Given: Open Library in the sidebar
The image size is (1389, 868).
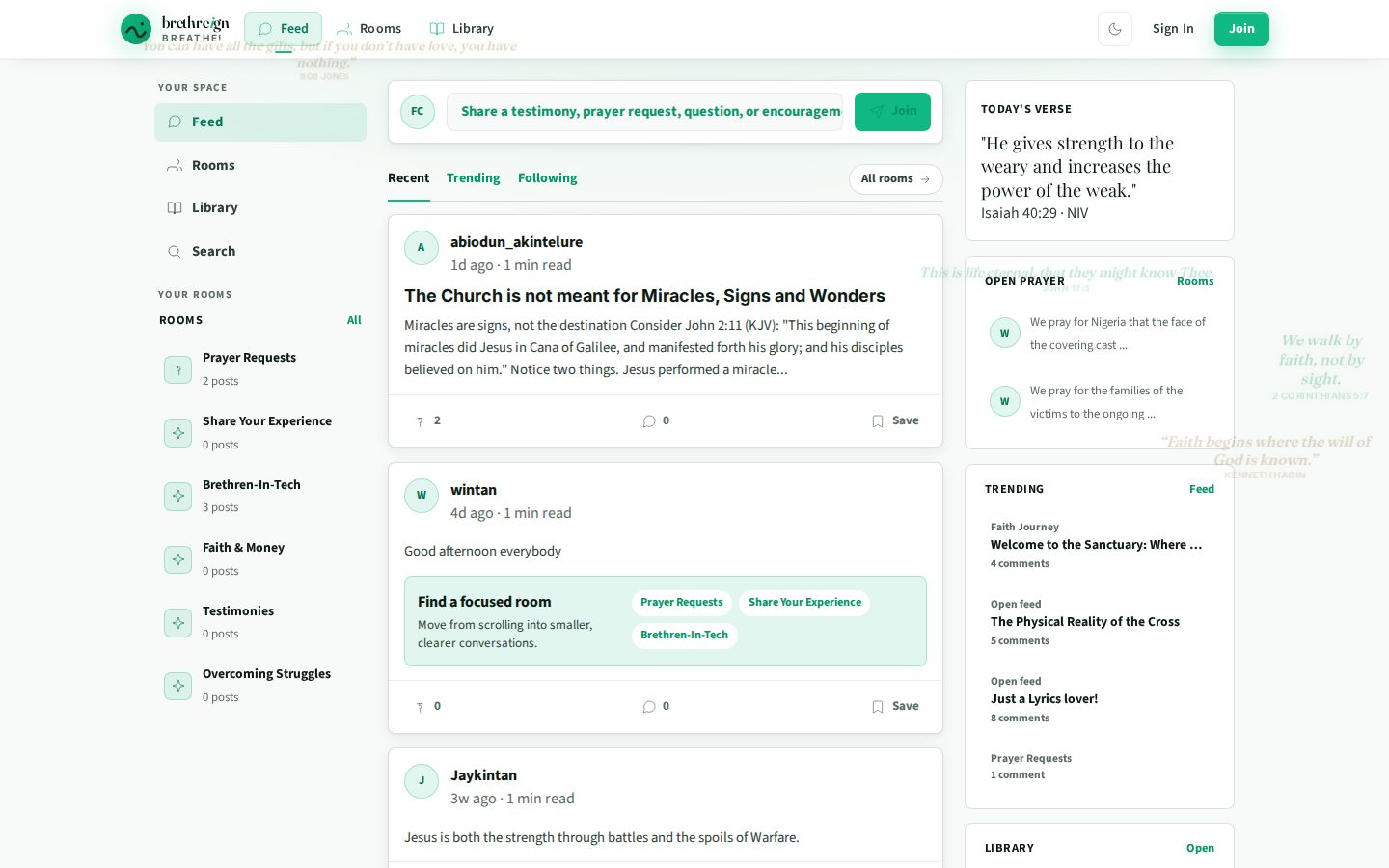Looking at the screenshot, I should pyautogui.click(x=260, y=207).
